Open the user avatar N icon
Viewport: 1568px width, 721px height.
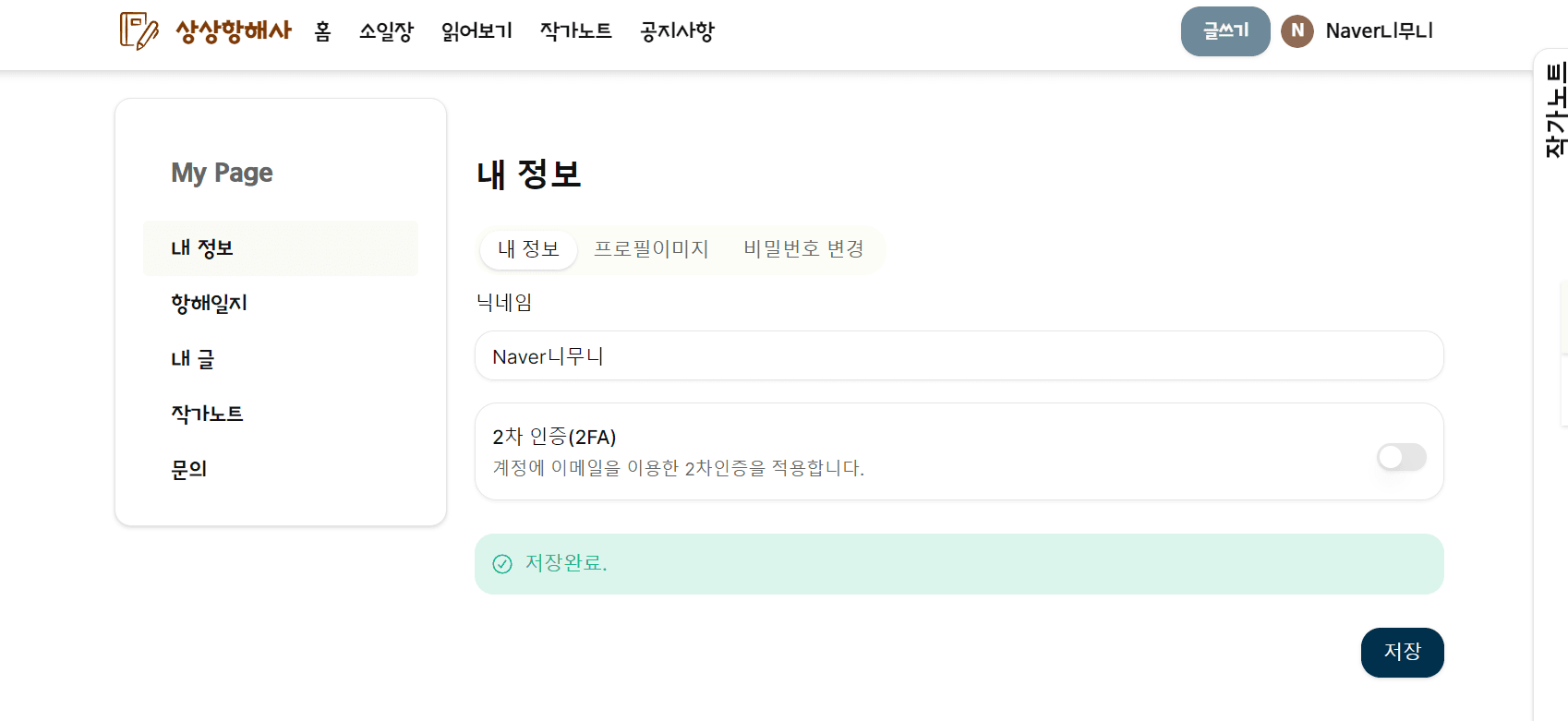click(x=1297, y=30)
